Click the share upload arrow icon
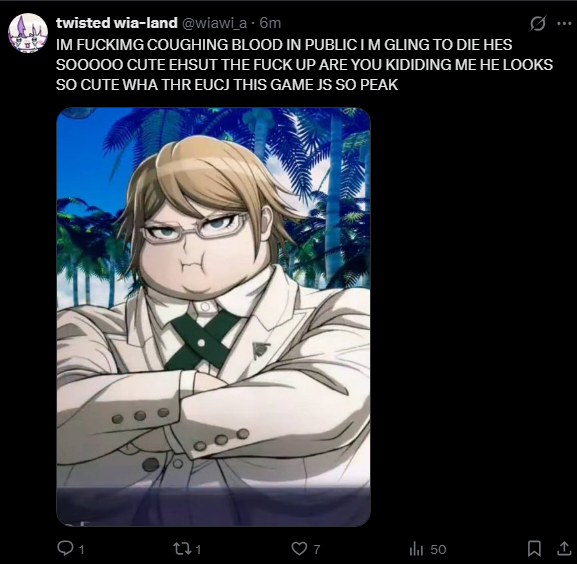 [x=564, y=549]
